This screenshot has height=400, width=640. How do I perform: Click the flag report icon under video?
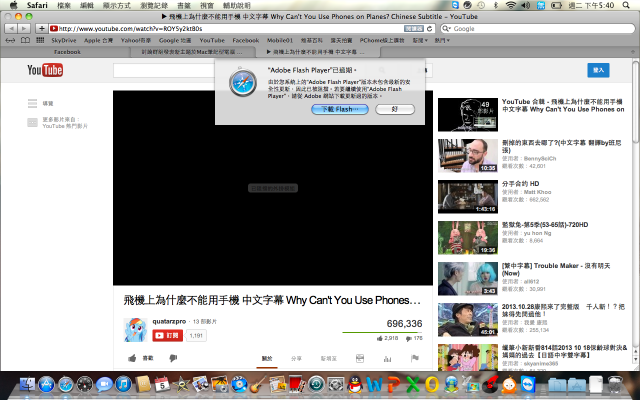(415, 358)
